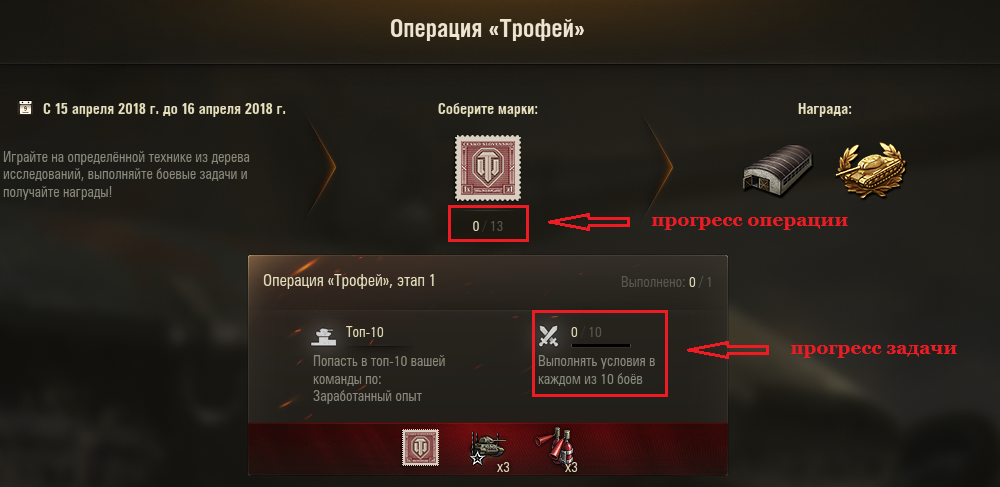Viewport: 1000px width, 487px height.
Task: Click the Соберите марки: heading
Action: click(488, 109)
